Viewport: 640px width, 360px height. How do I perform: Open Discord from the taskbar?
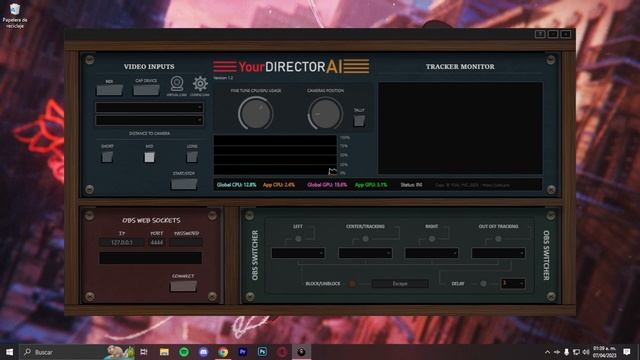203,352
